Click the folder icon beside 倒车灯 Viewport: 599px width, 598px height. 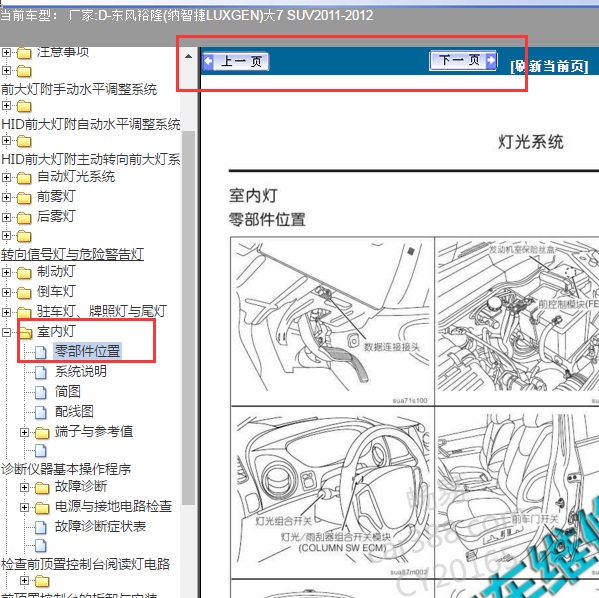coord(24,293)
